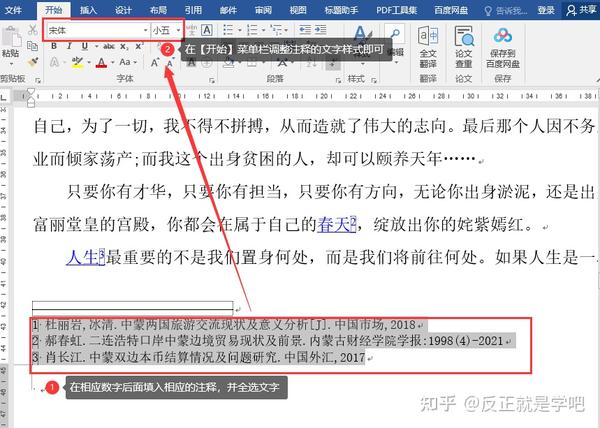Click the Sign in (登录) button
The width and height of the screenshot is (600, 428).
[x=546, y=10]
